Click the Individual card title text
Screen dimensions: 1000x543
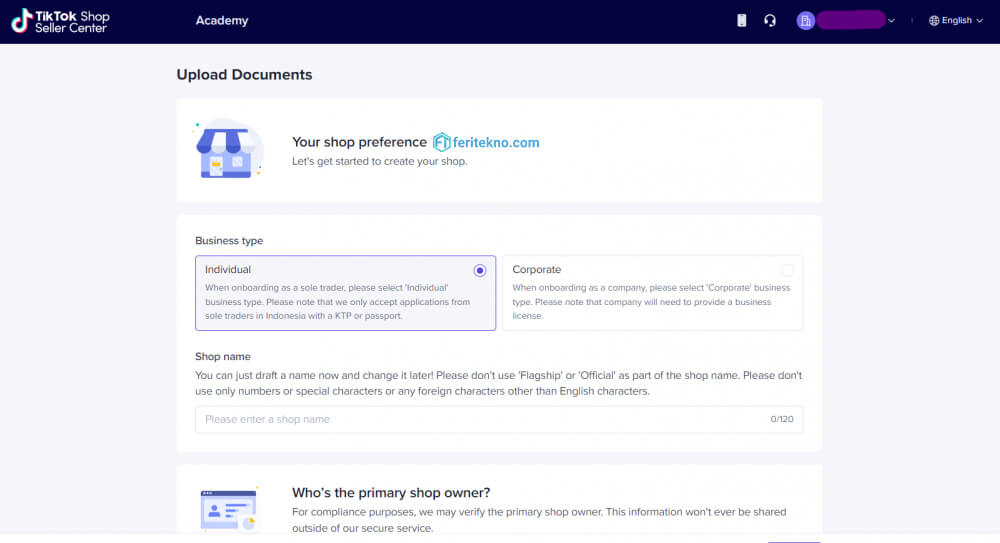click(228, 269)
